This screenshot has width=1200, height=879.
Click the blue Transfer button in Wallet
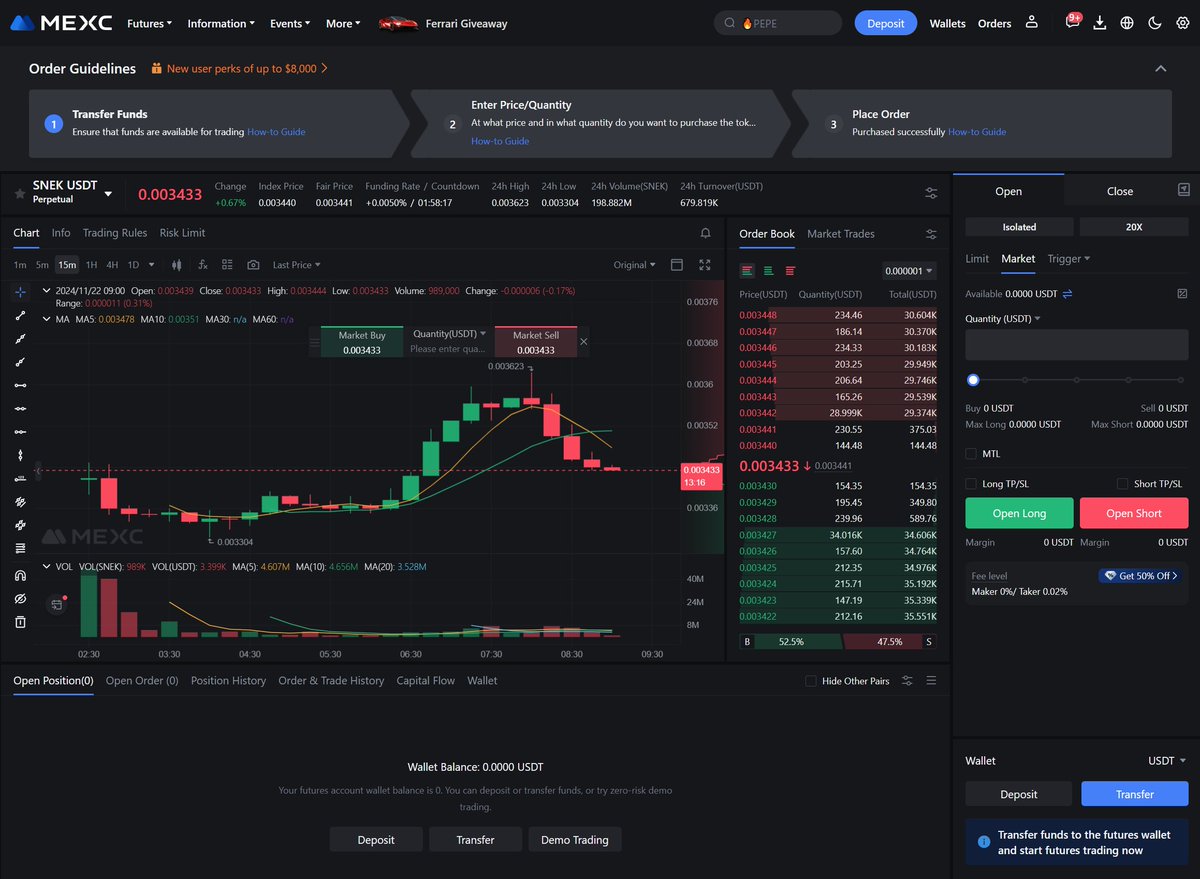1135,794
